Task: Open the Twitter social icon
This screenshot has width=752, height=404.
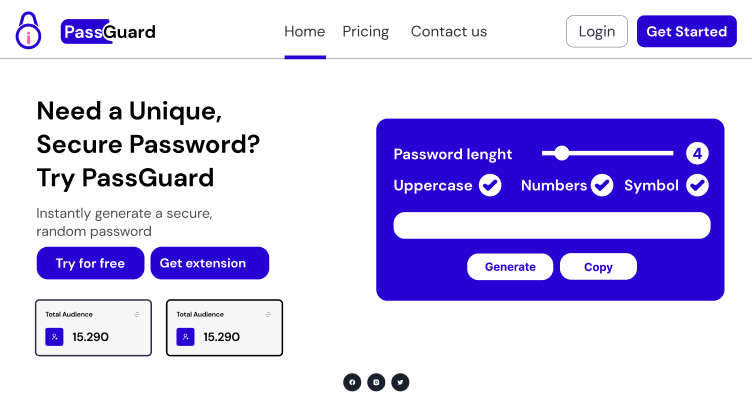Action: point(400,382)
